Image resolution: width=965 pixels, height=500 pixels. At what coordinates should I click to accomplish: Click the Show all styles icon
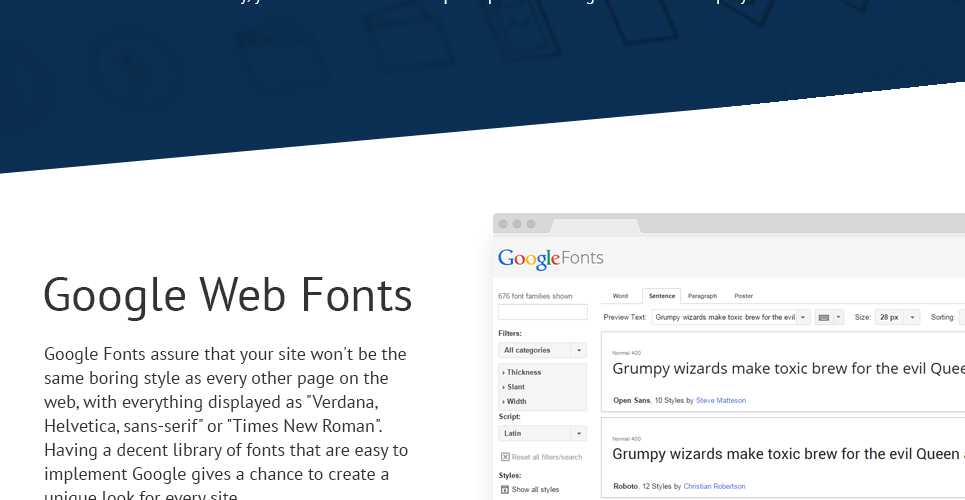click(x=505, y=490)
